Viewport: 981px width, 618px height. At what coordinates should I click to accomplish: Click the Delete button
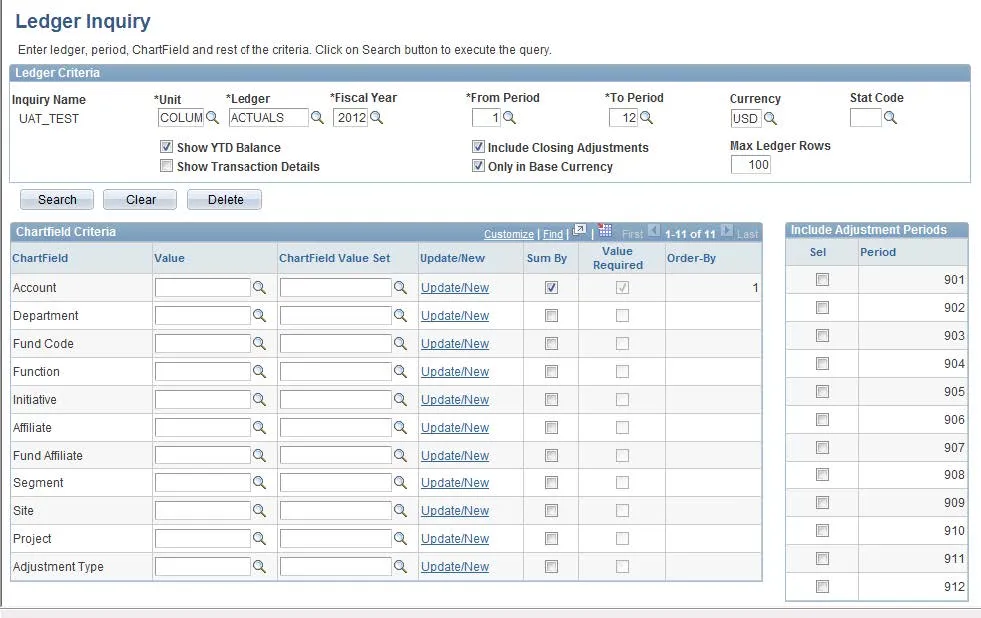225,200
